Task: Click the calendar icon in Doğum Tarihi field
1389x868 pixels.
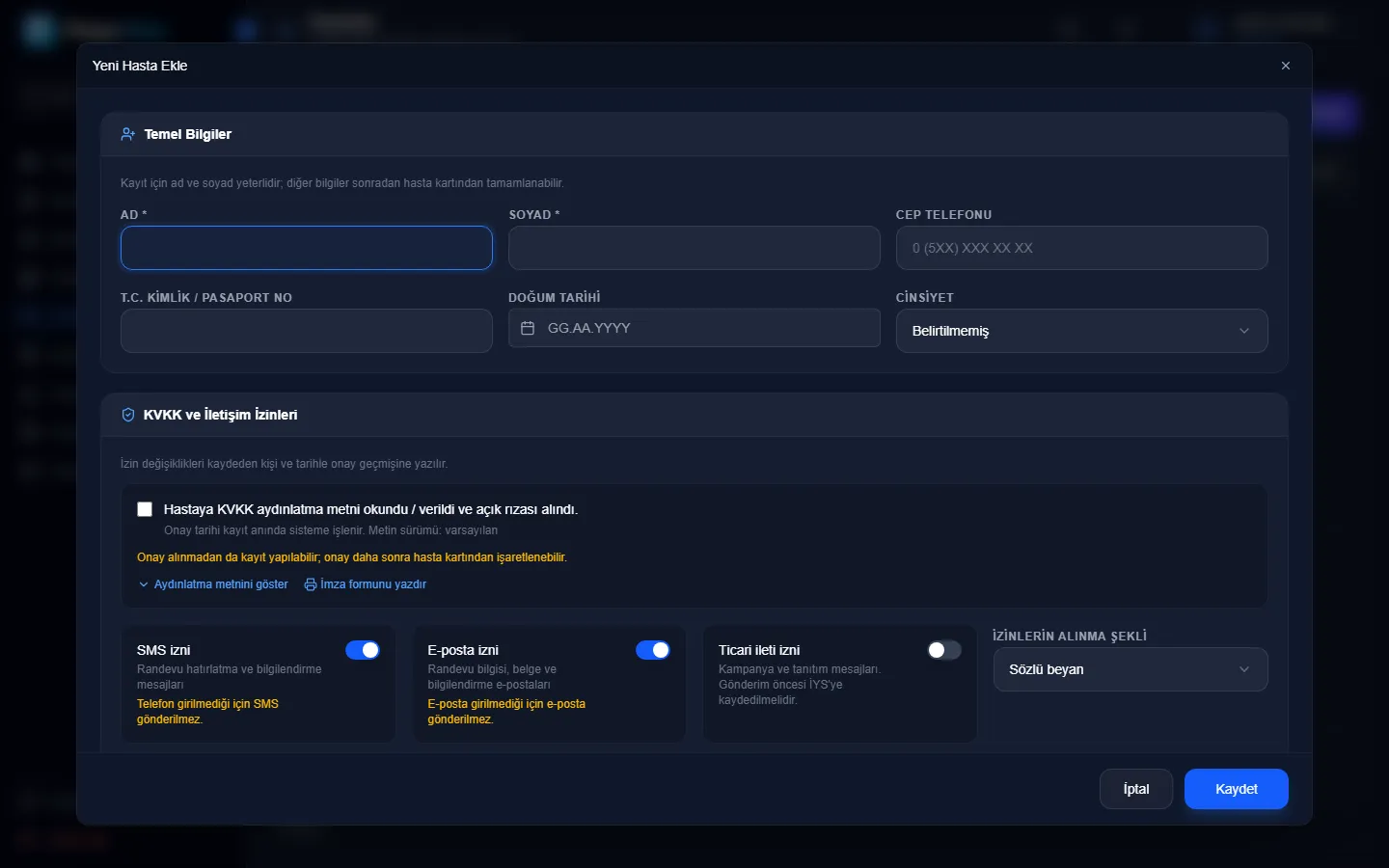Action: click(528, 328)
